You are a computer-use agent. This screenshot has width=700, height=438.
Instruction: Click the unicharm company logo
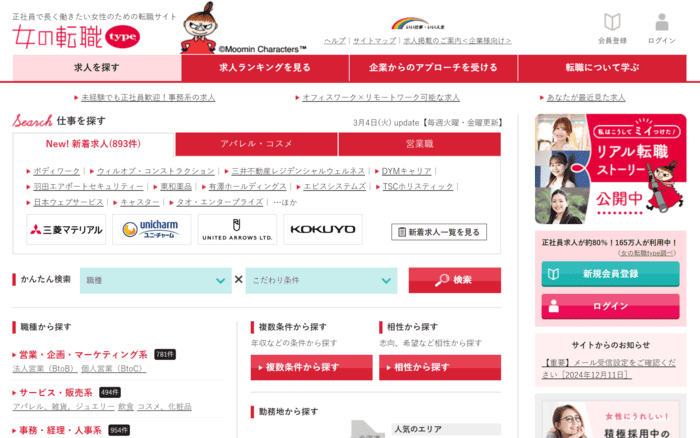pos(152,229)
